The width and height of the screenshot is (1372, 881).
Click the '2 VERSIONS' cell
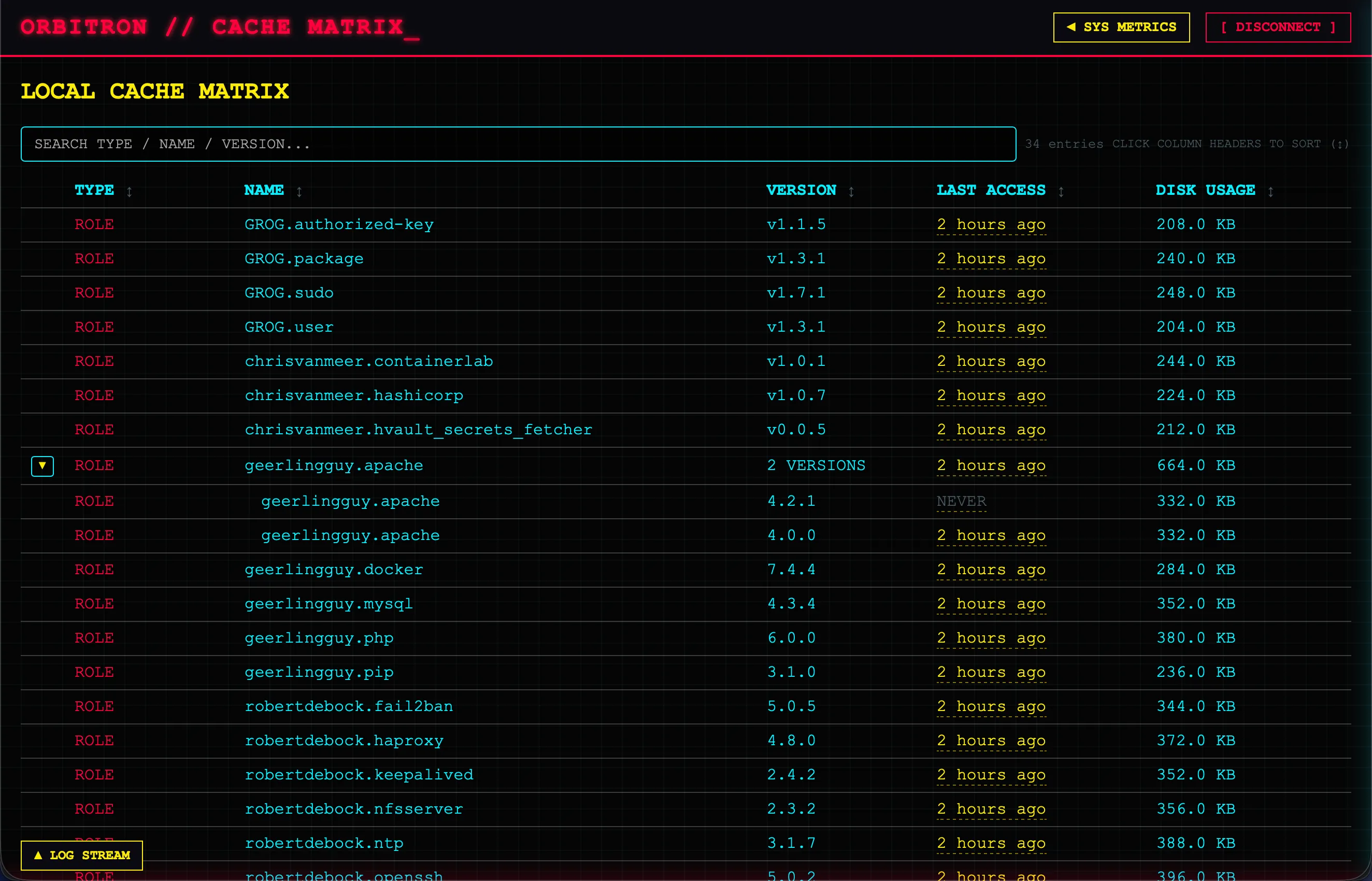[816, 465]
